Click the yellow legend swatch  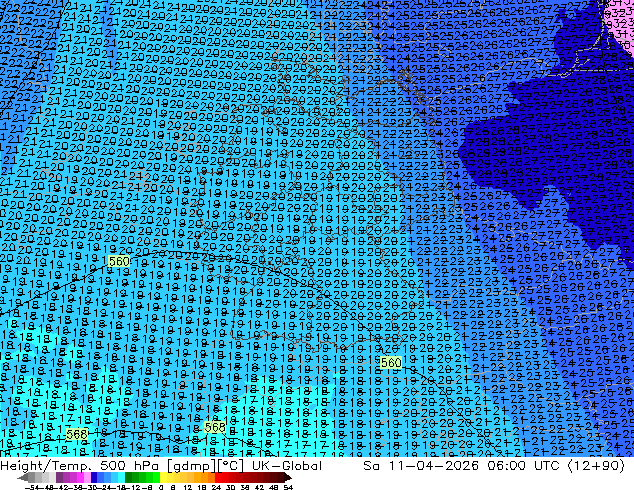[163, 477]
